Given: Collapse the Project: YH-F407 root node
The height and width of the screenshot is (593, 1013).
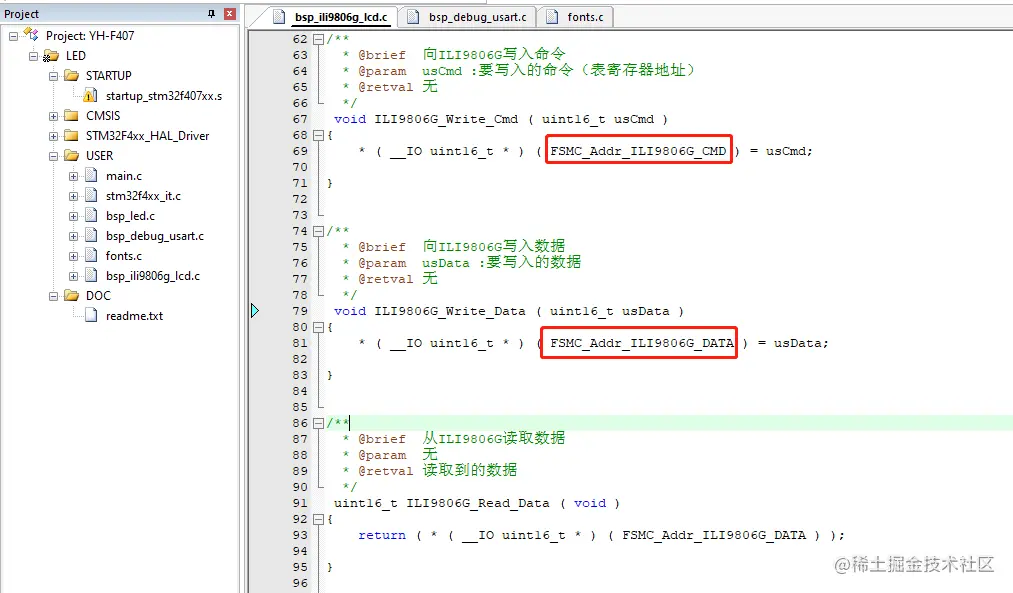Looking at the screenshot, I should [x=13, y=36].
